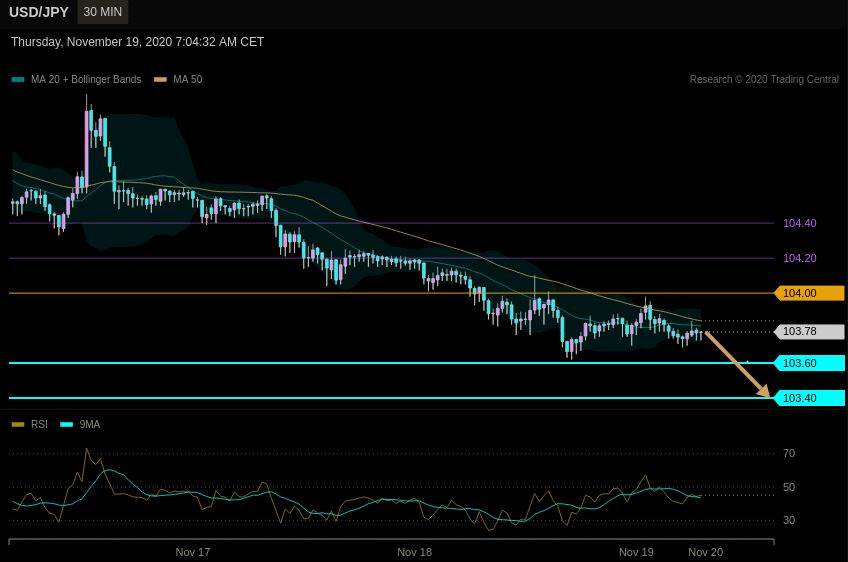Click the gray 103.78 current price tag
This screenshot has height=562, width=848.
(810, 332)
